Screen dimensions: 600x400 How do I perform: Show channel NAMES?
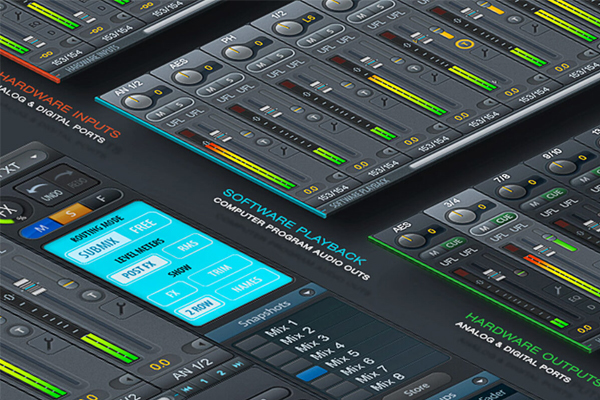(x=247, y=285)
